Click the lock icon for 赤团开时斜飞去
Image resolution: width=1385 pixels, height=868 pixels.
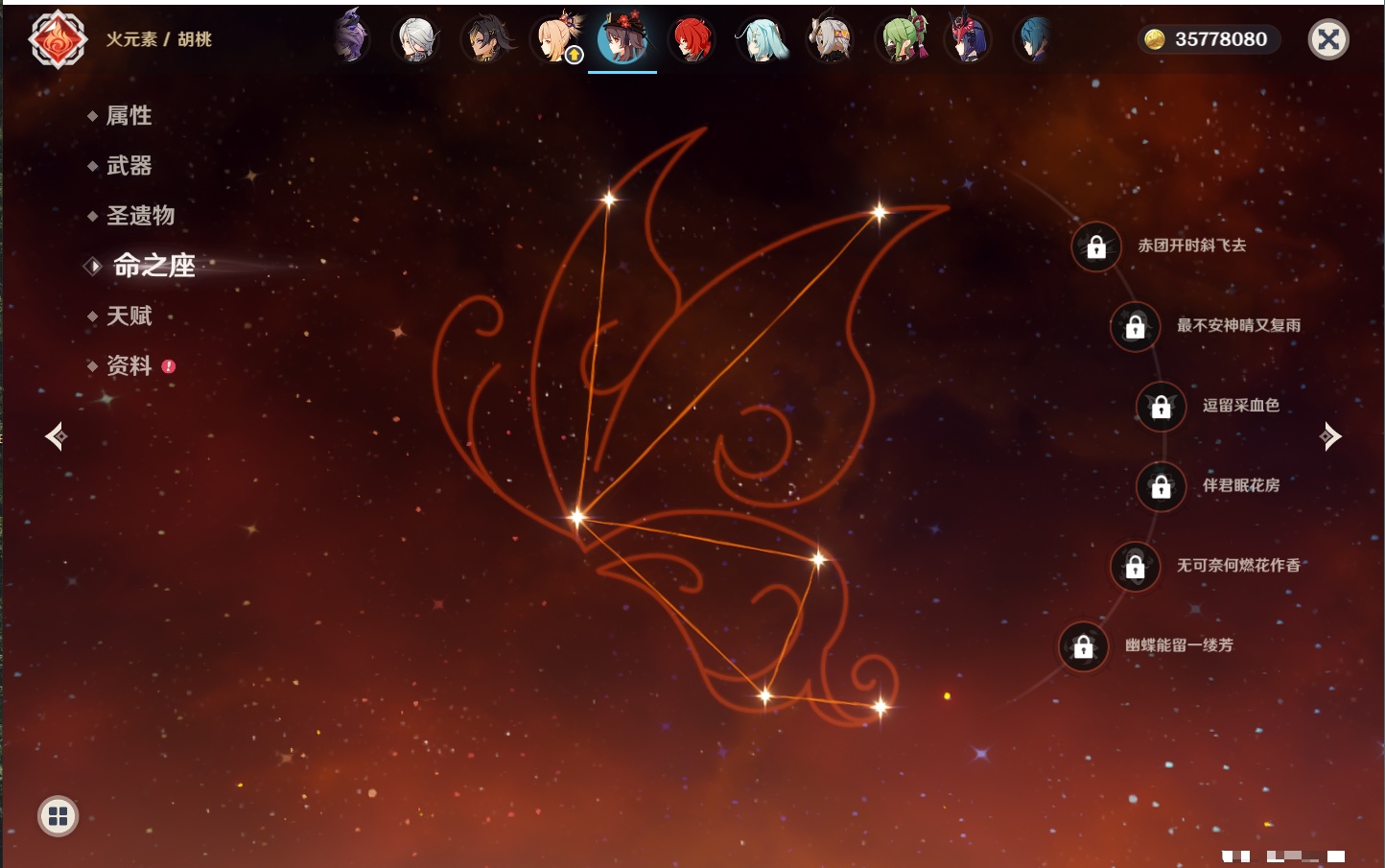click(1096, 247)
